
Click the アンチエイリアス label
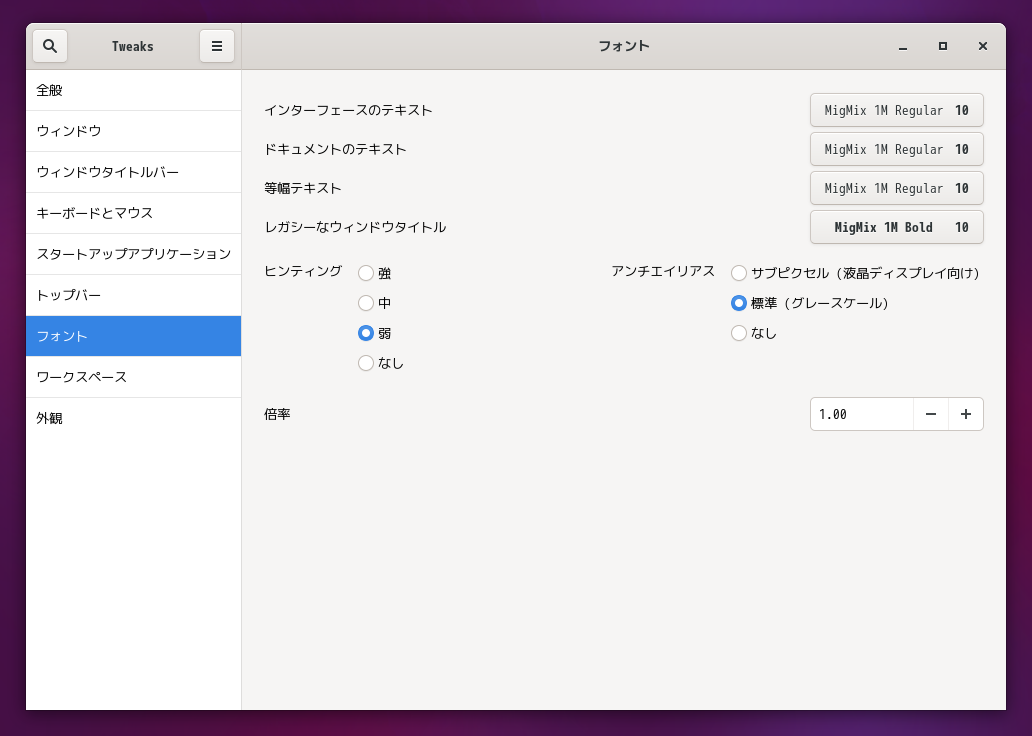tap(663, 271)
